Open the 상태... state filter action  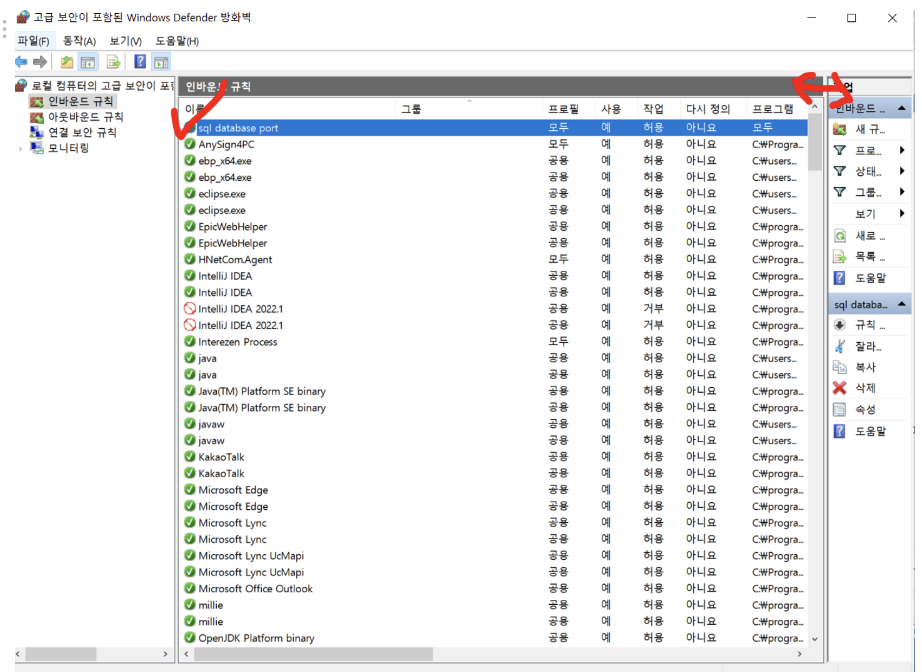point(868,171)
